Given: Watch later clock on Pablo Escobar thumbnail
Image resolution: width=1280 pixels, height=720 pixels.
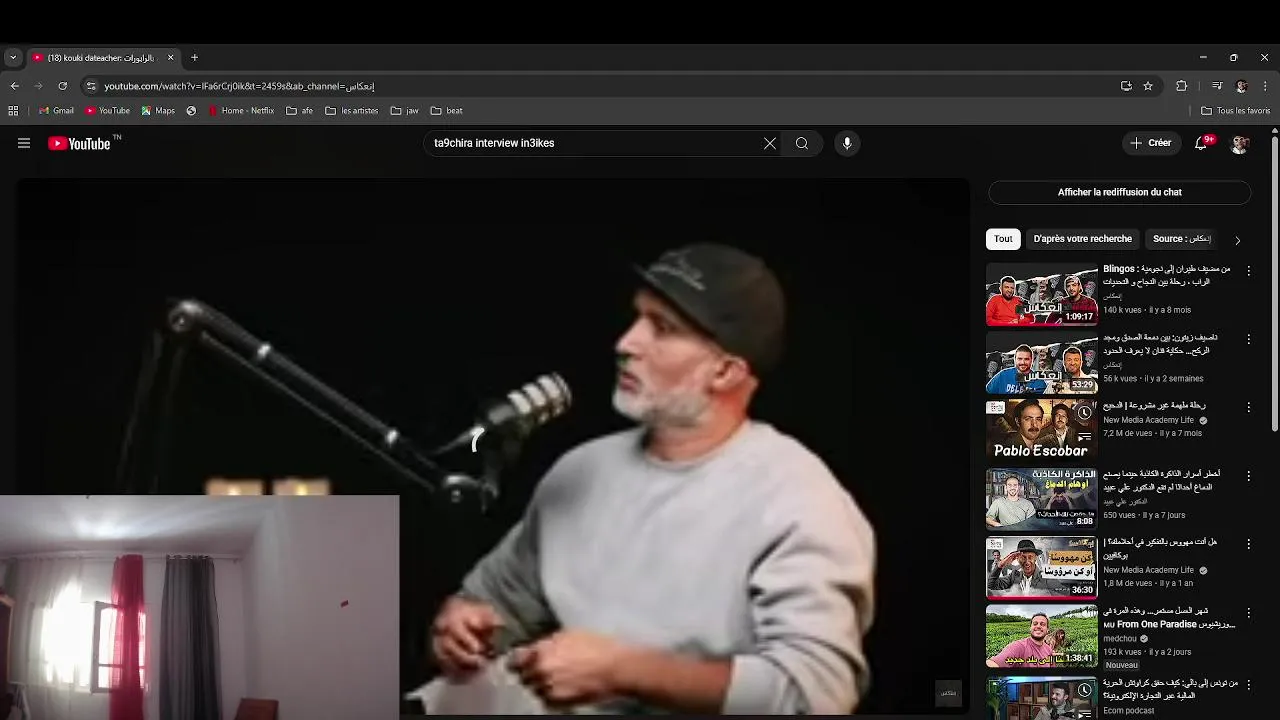Looking at the screenshot, I should click(1084, 412).
